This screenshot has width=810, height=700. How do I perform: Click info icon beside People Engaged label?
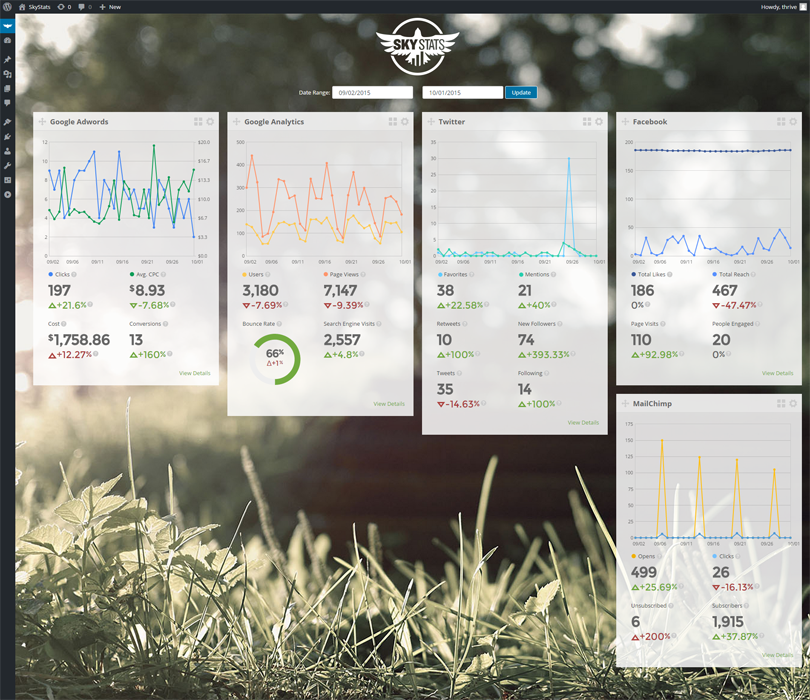tap(758, 324)
